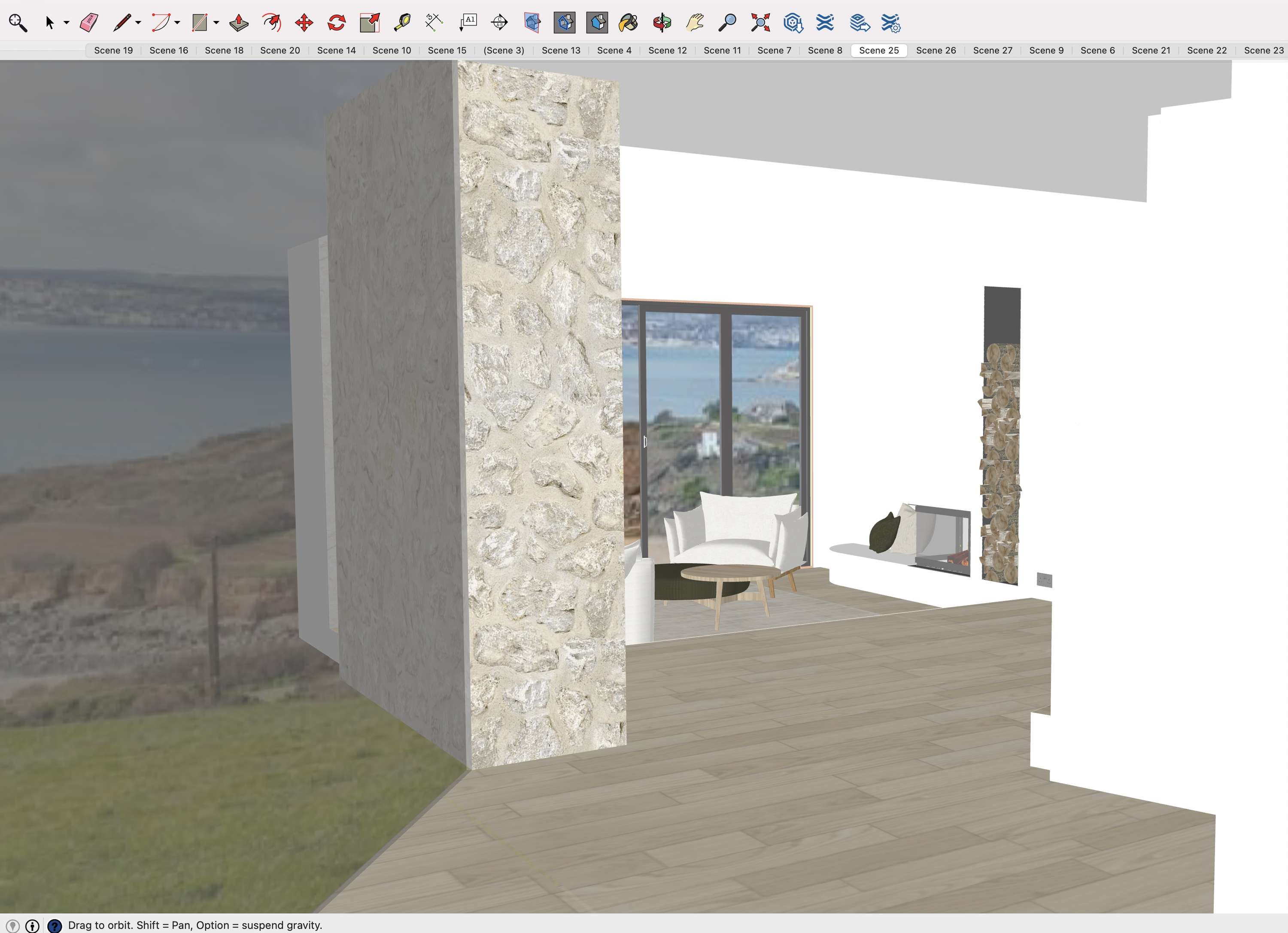1288x933 pixels.
Task: Switch to Scene 18 tab
Action: coord(224,51)
